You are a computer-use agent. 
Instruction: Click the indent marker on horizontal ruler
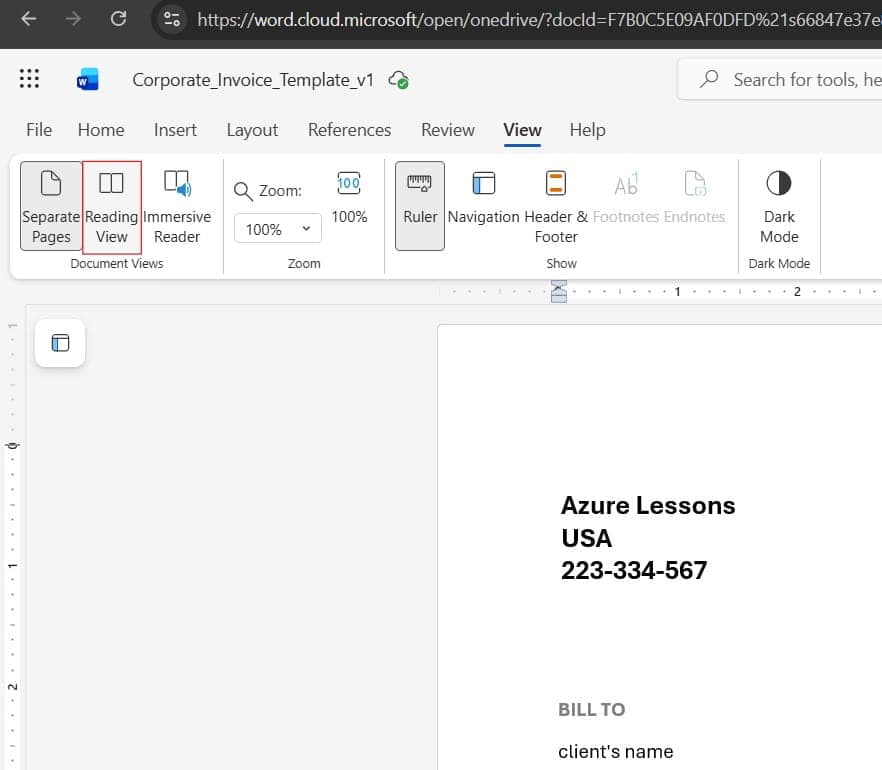[x=559, y=291]
